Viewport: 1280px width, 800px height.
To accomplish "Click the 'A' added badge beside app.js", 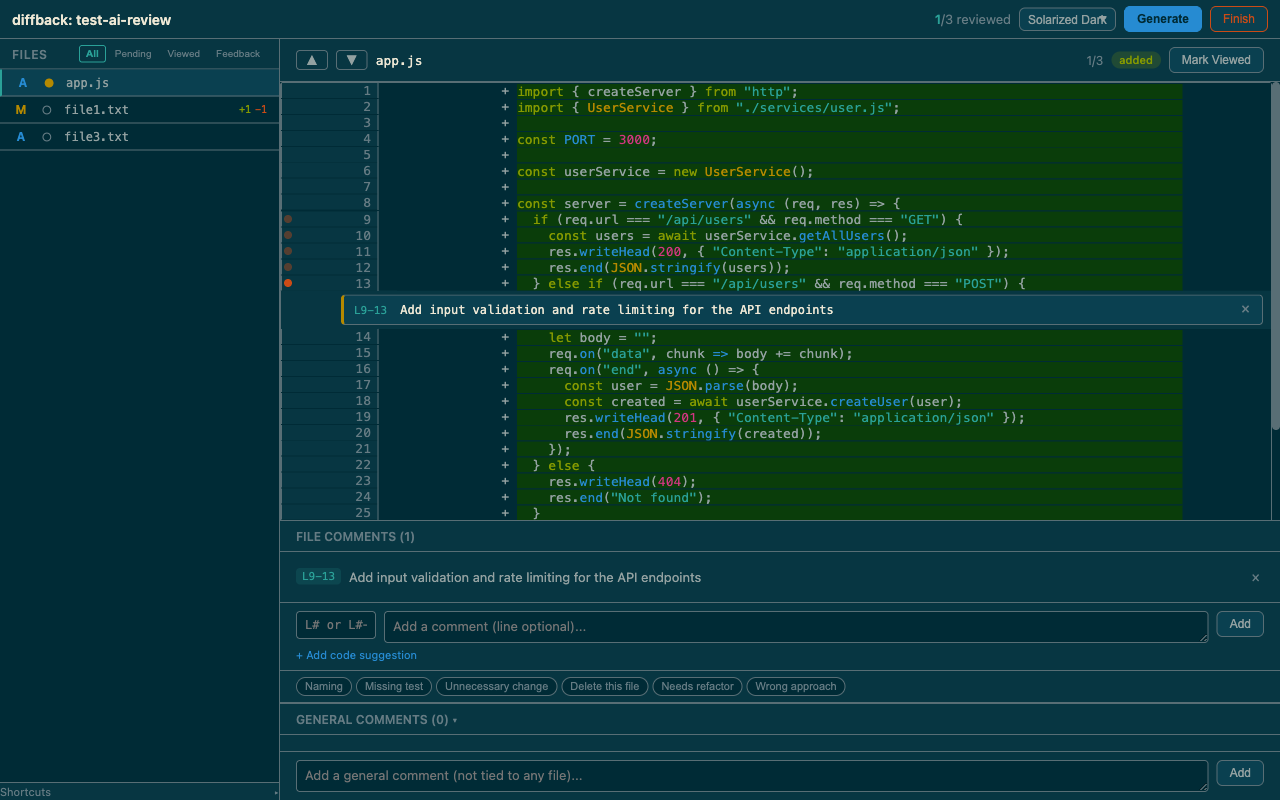I will [x=22, y=82].
